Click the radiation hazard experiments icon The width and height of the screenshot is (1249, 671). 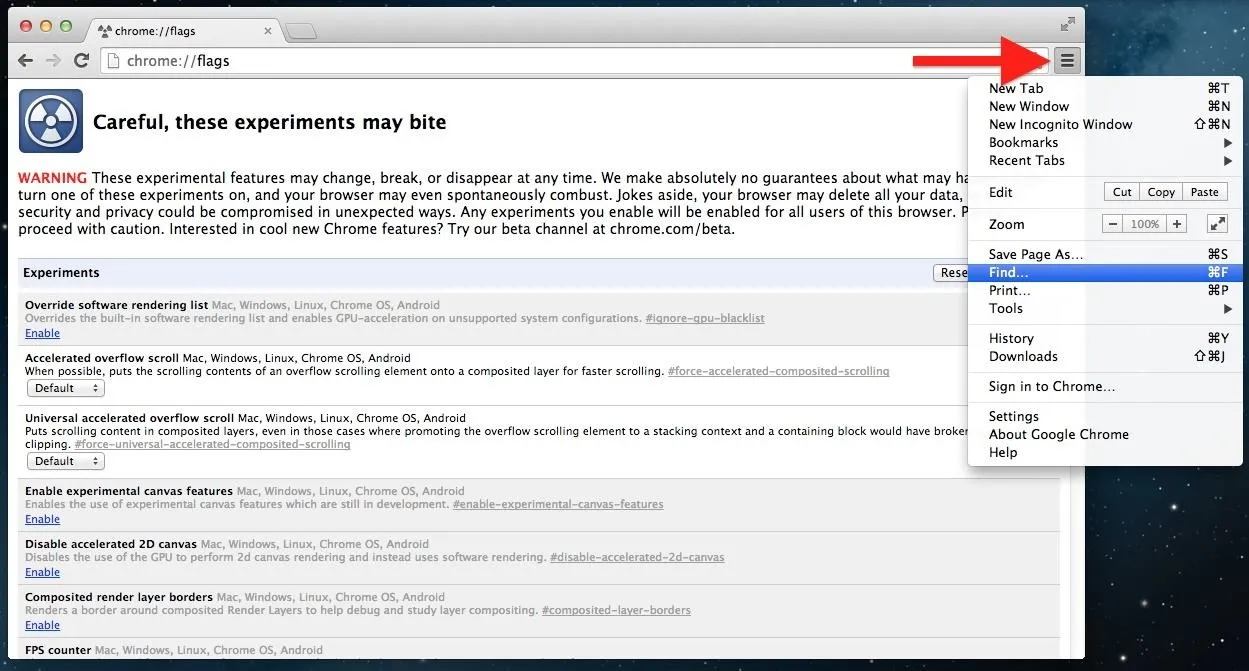click(51, 121)
